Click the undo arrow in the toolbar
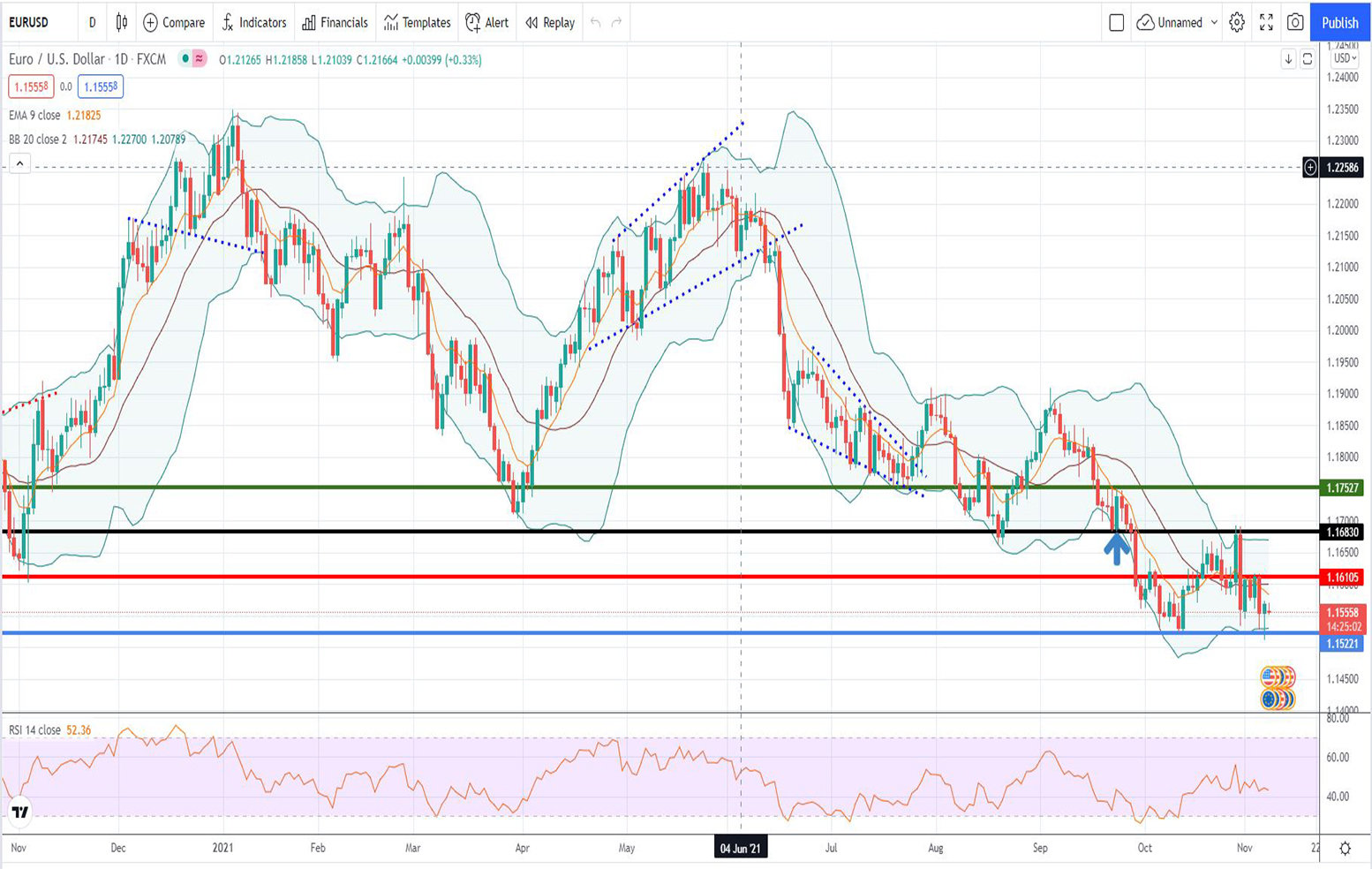The height and width of the screenshot is (869, 1372). pyautogui.click(x=596, y=22)
